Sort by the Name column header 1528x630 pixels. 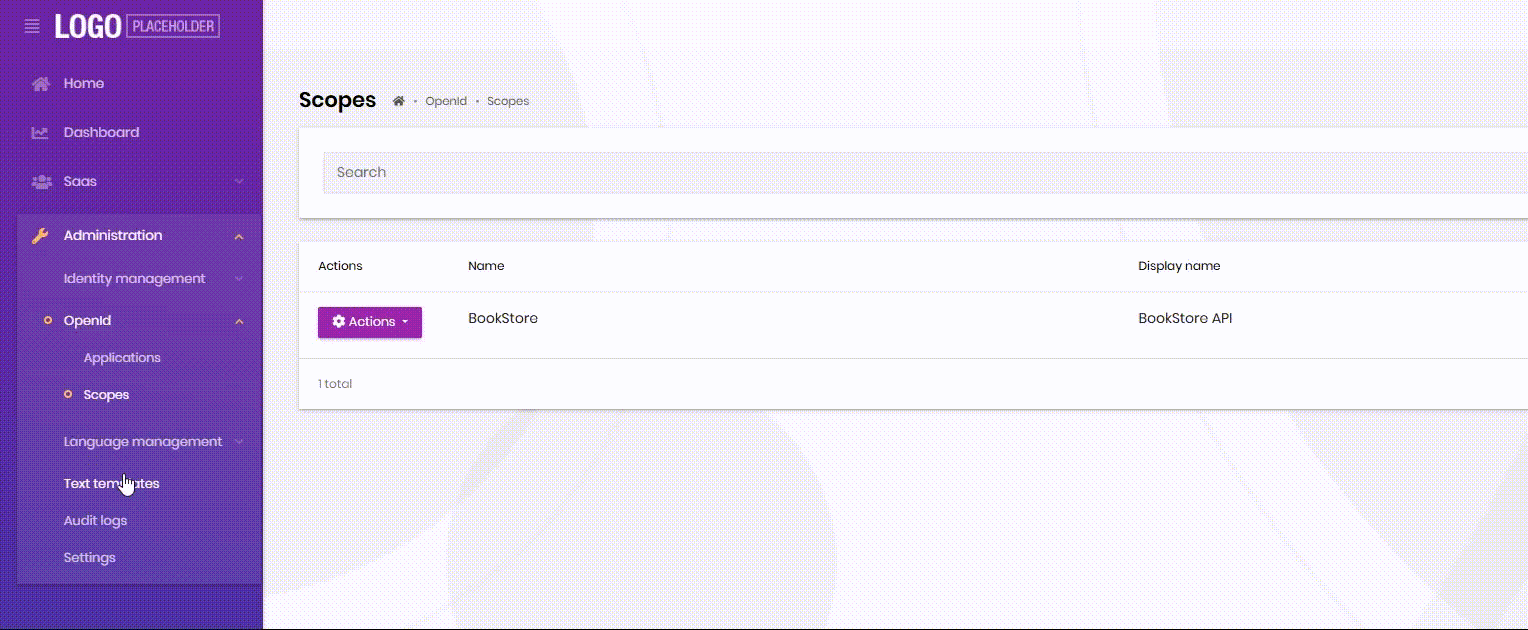[486, 266]
